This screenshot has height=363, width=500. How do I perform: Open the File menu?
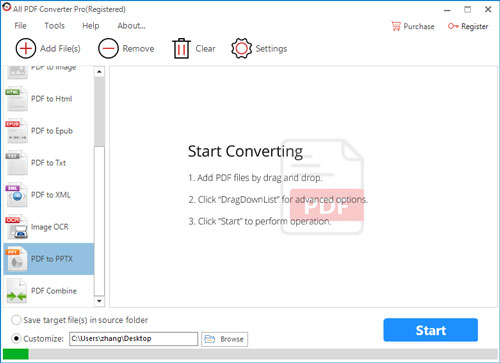coord(20,26)
